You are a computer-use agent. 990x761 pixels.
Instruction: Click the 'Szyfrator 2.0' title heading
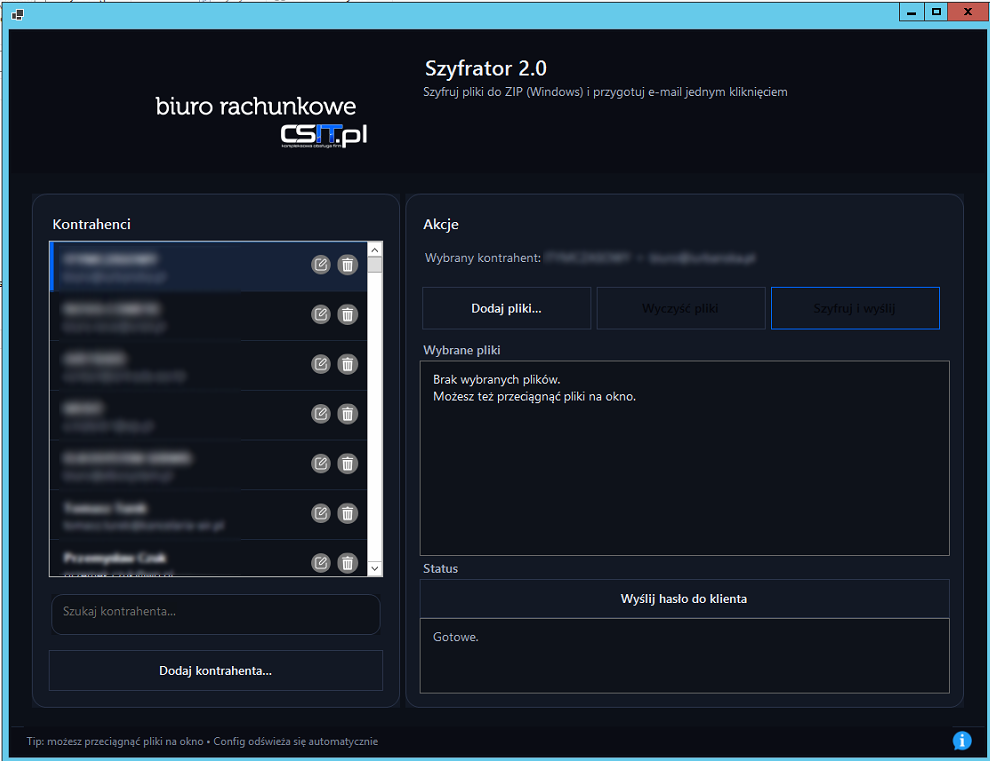[x=486, y=68]
